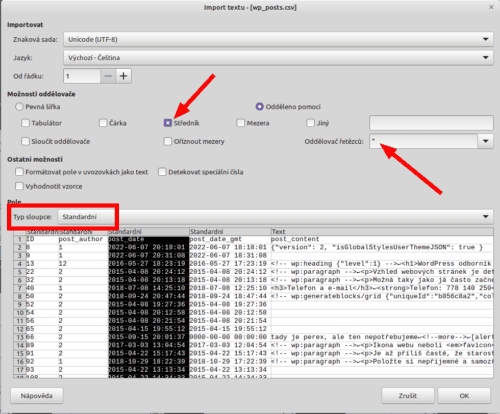Click the post_author header cell
This screenshot has width=500, height=414.
pos(83,239)
